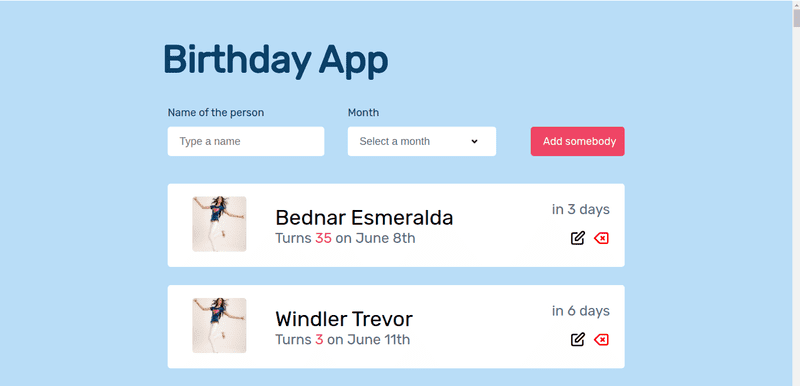Edit Windler Trevor's birthday entry
Screen dimensions: 800x386
point(578,340)
